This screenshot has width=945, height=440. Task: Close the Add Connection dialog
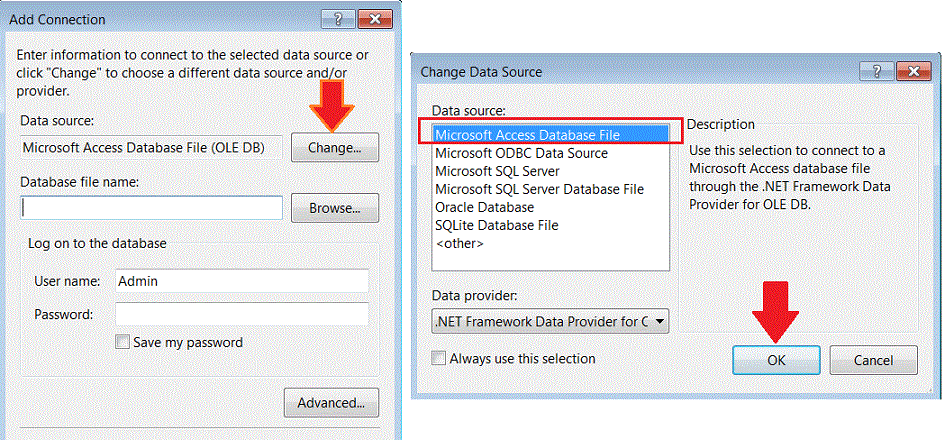(x=375, y=19)
